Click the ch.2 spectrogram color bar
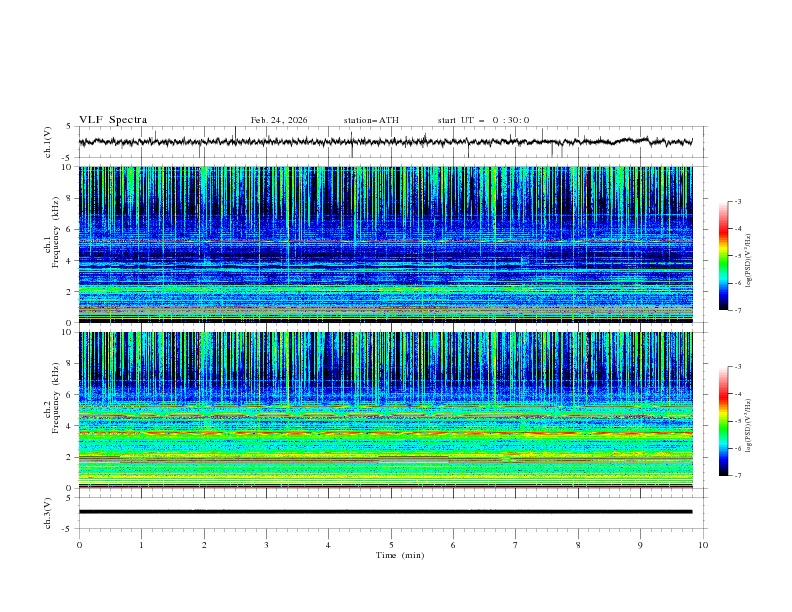The image size is (792, 612). click(x=723, y=421)
